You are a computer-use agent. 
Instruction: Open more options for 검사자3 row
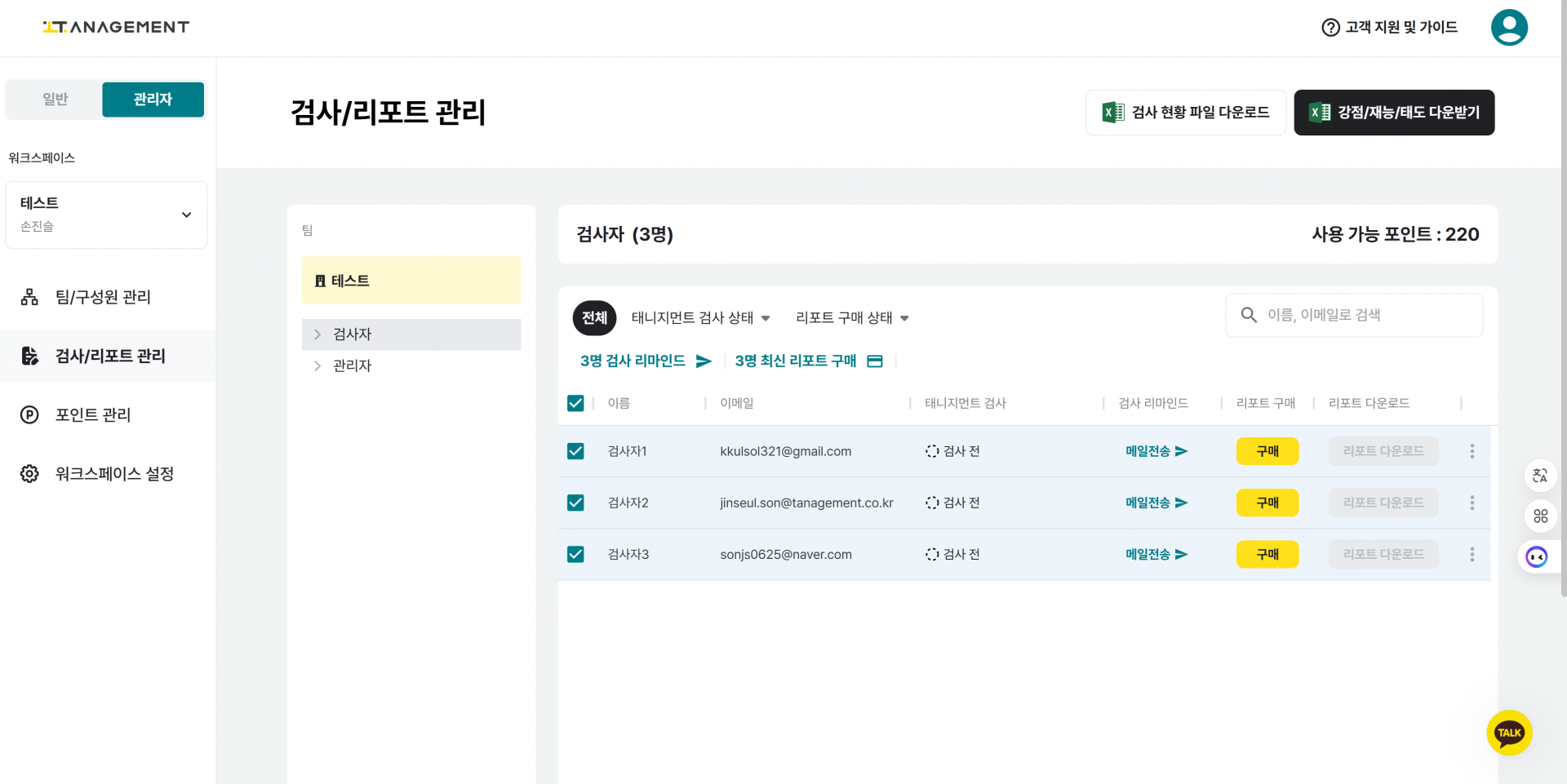click(1472, 555)
